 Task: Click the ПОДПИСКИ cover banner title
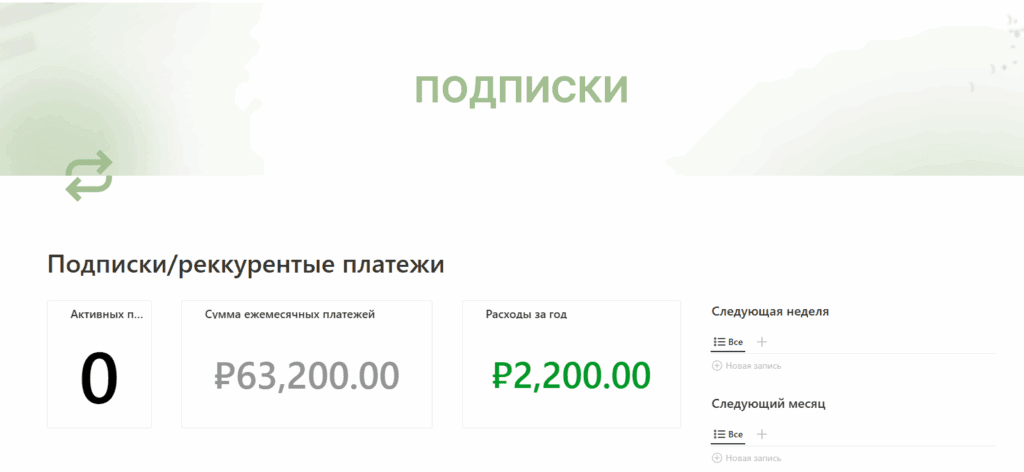click(521, 90)
